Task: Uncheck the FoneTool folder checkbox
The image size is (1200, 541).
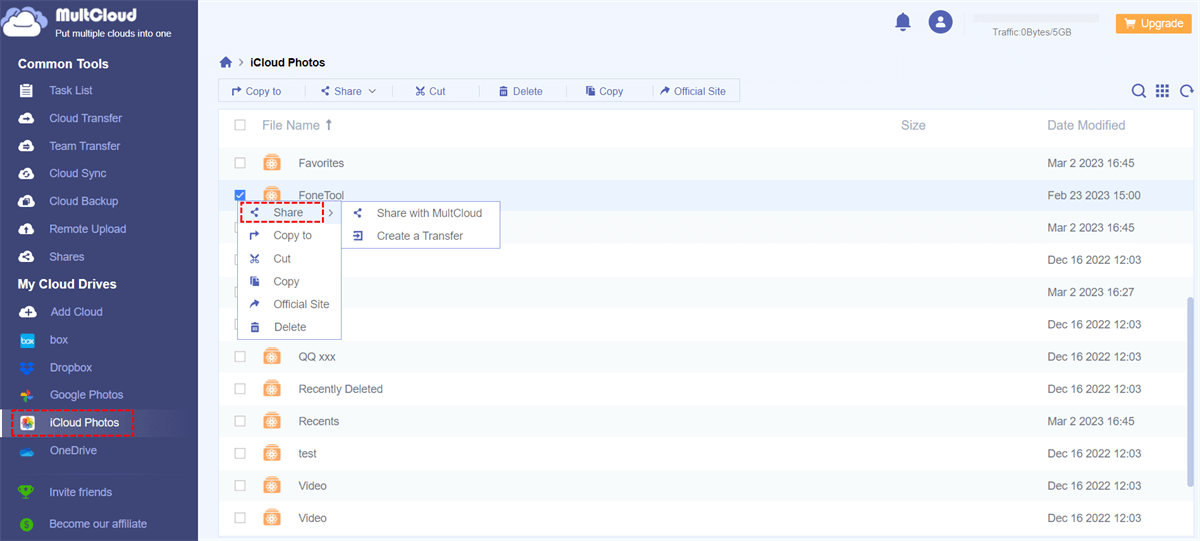Action: [240, 195]
